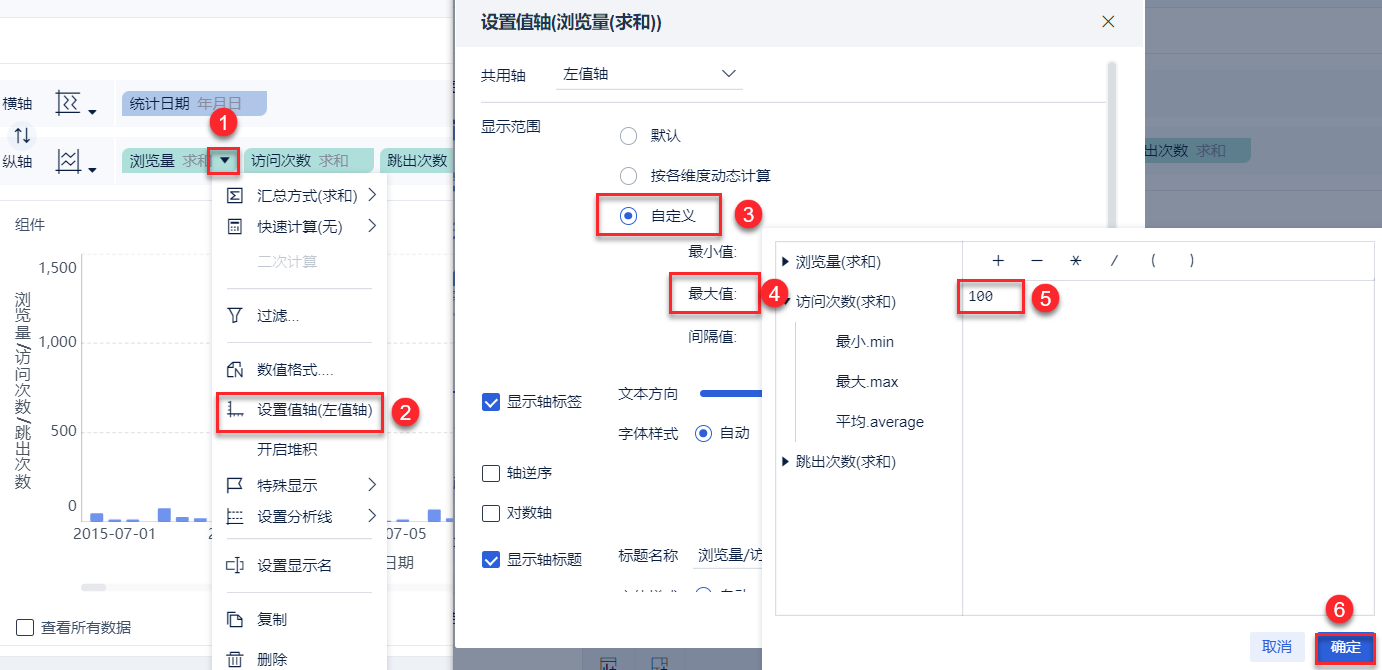Swap horizontal and vertical axes icon
This screenshot has height=670, width=1382.
coord(21,134)
